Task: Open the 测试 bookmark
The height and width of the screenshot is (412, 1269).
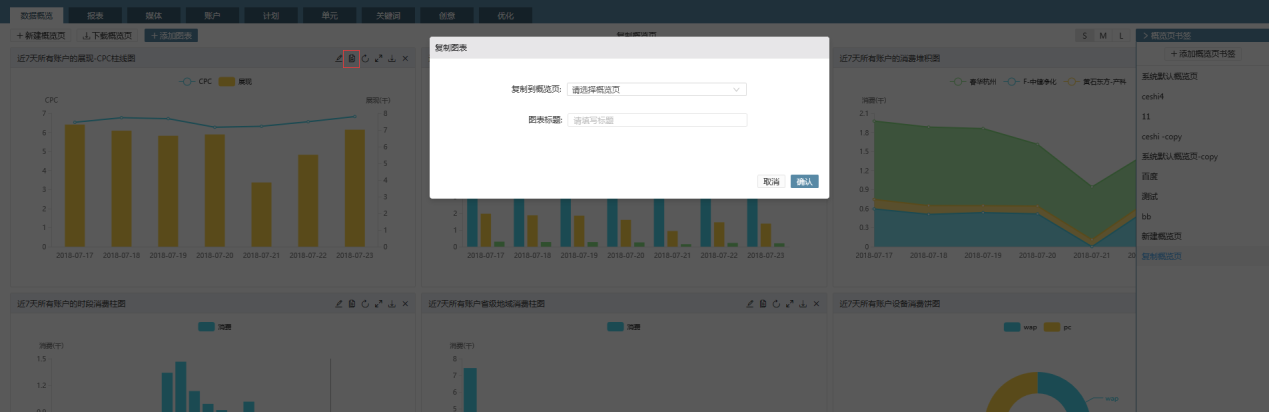Action: [1148, 196]
